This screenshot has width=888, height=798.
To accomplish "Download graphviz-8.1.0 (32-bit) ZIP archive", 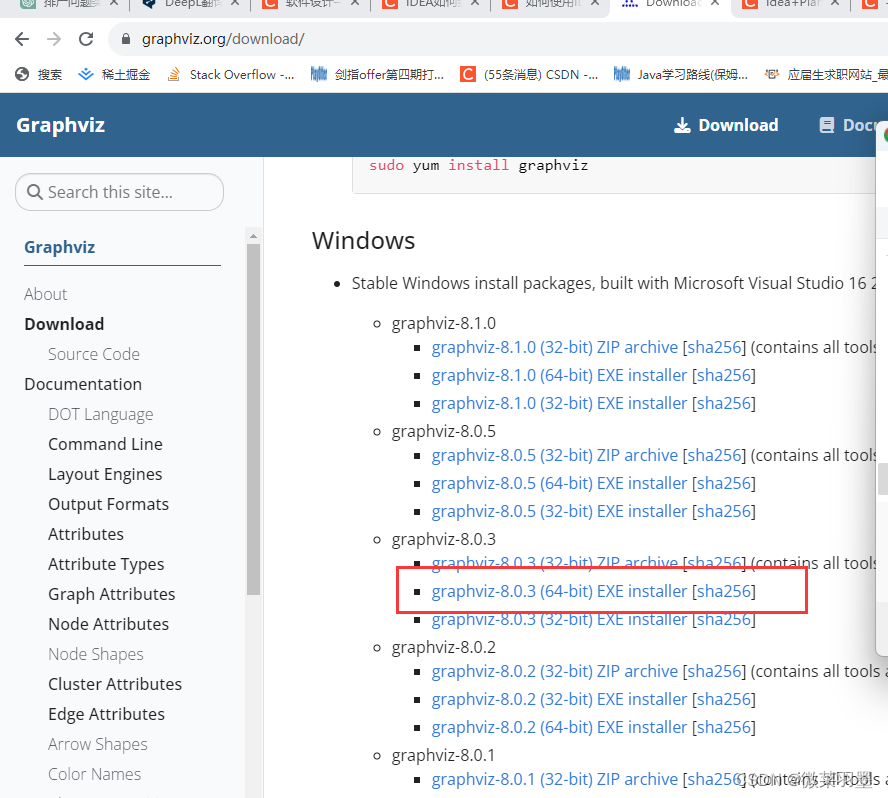I will coord(554,347).
